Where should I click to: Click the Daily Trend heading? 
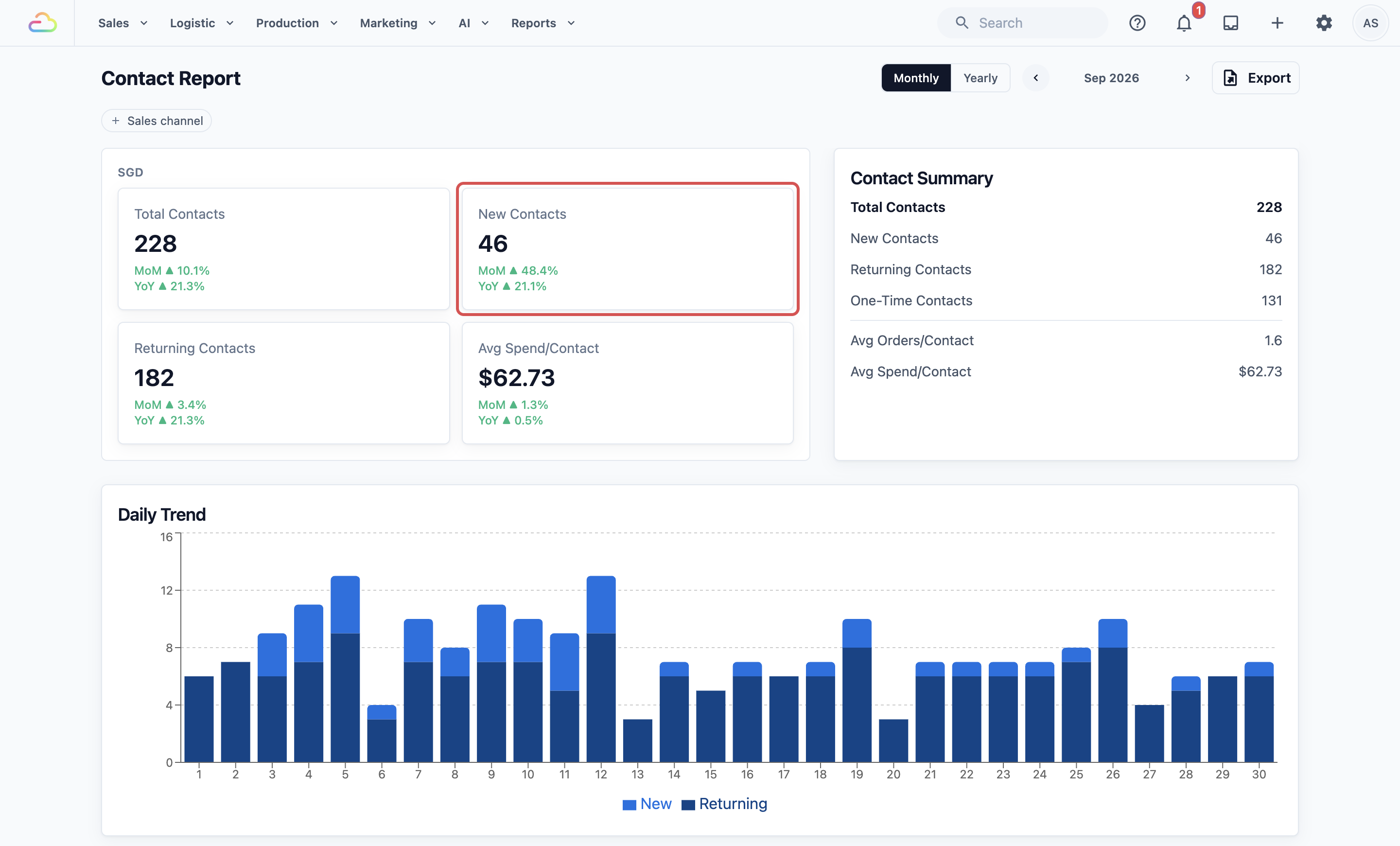tap(162, 515)
